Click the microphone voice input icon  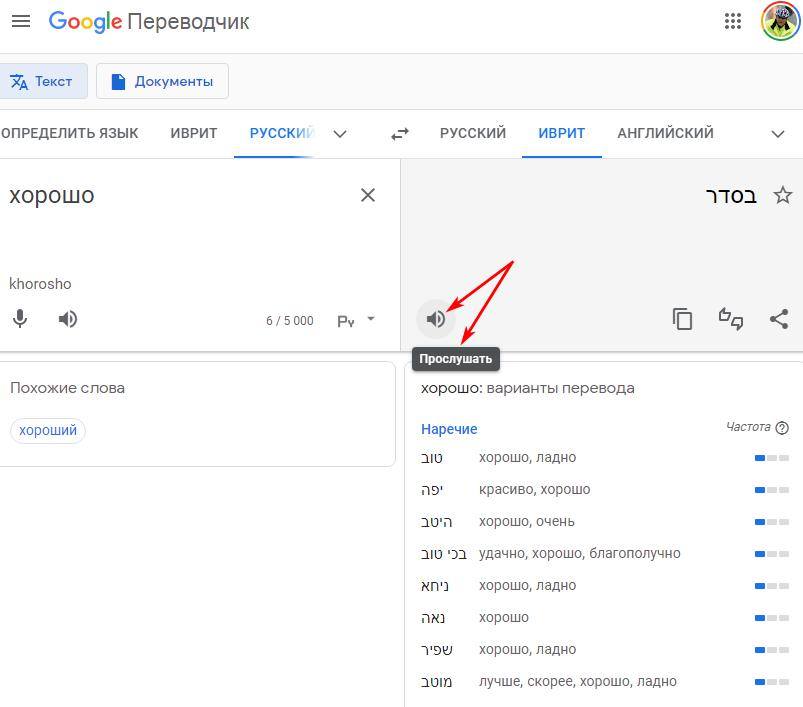click(x=20, y=319)
